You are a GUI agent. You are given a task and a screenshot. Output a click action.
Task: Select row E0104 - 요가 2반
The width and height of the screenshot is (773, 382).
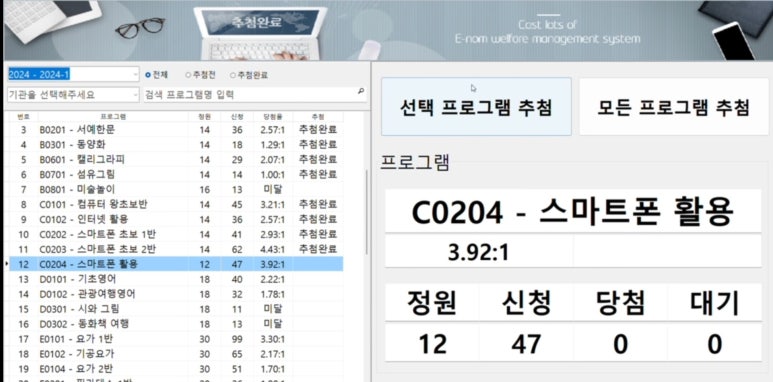[176, 369]
